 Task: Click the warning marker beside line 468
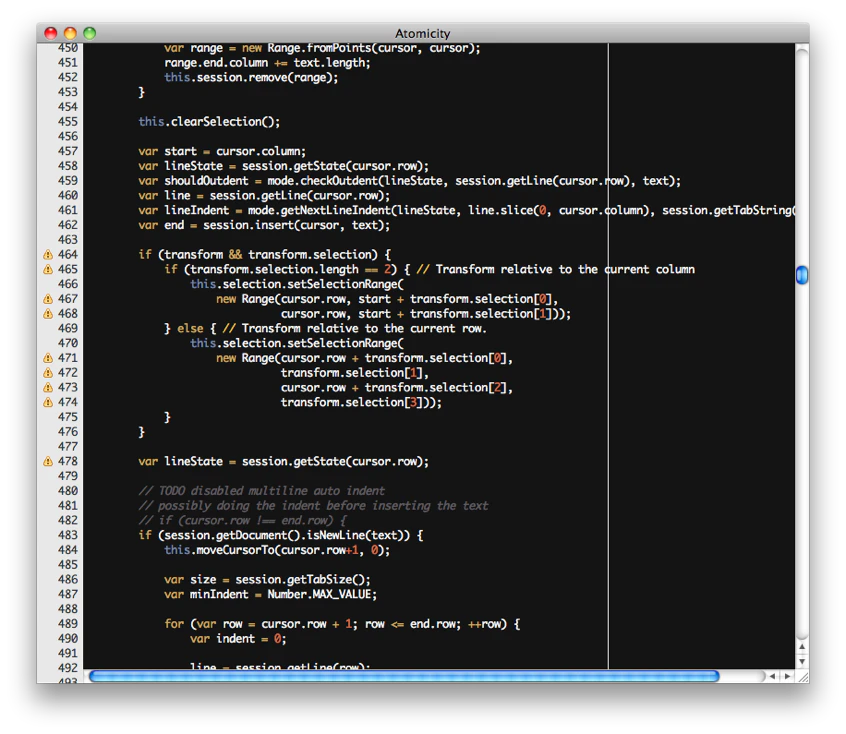tap(48, 313)
